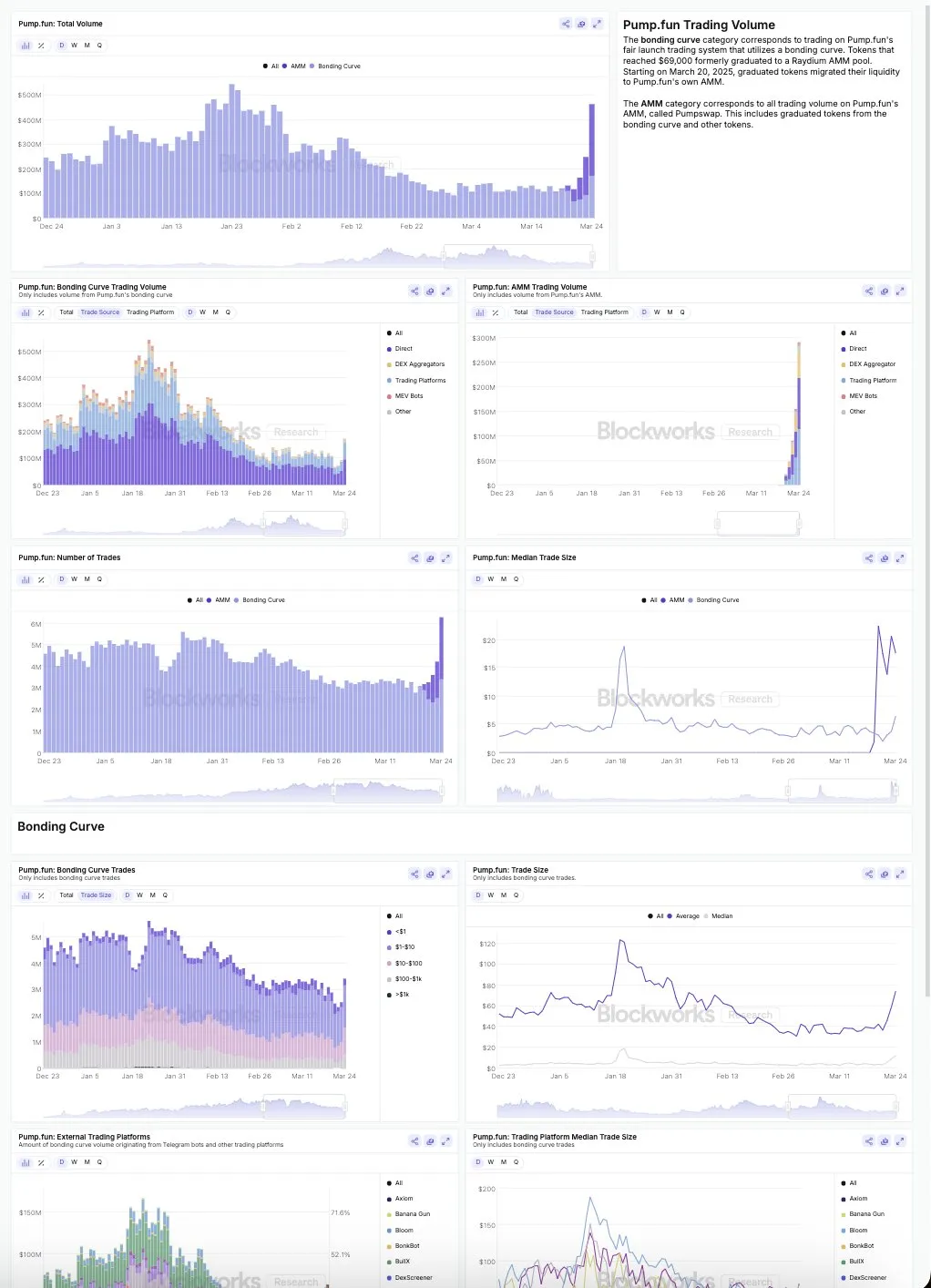Toggle Axiom in External Trading Platforms legend
The width and height of the screenshot is (931, 1288).
(x=401, y=1199)
